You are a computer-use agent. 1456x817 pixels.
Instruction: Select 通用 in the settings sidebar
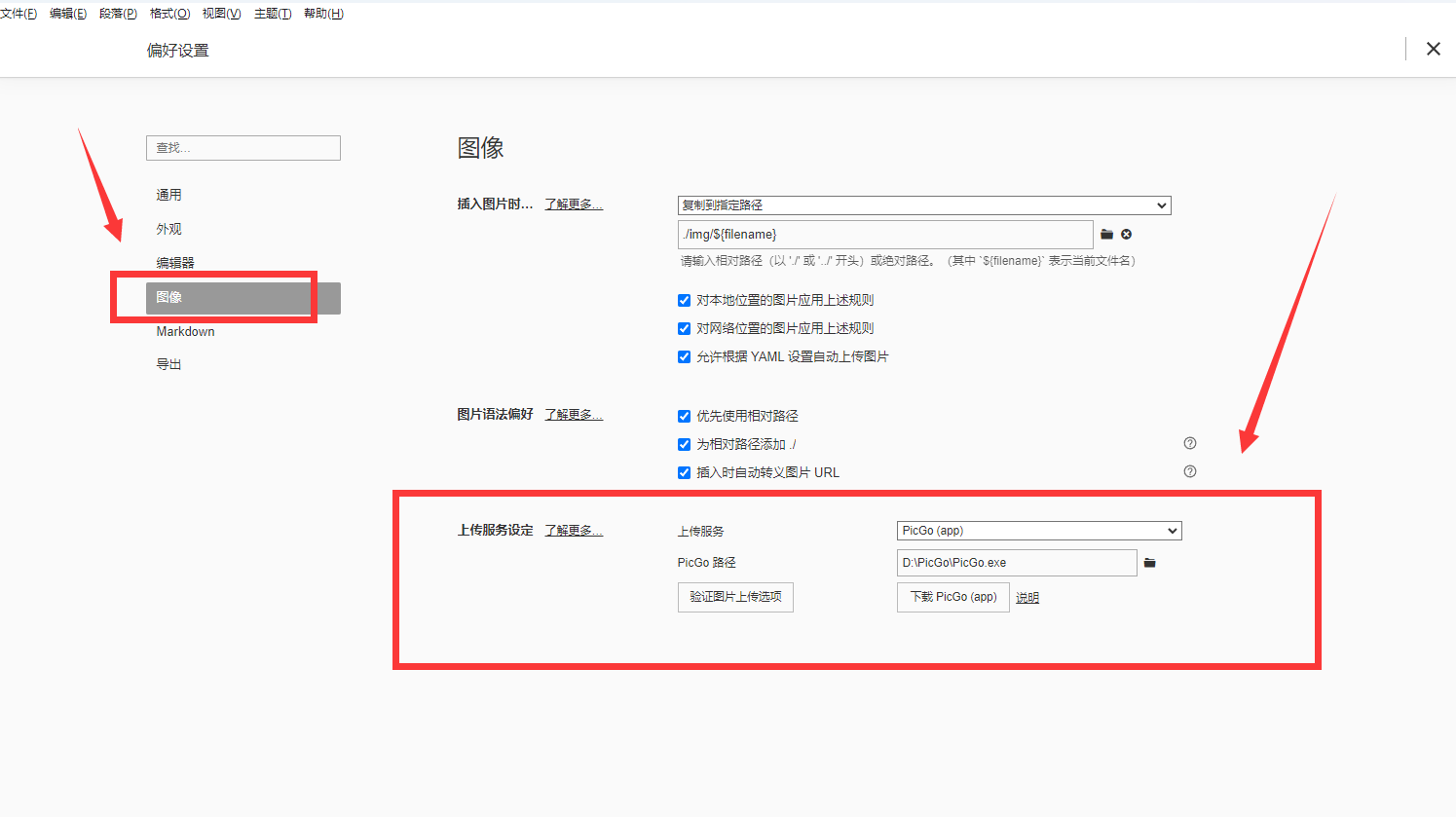[x=243, y=195]
